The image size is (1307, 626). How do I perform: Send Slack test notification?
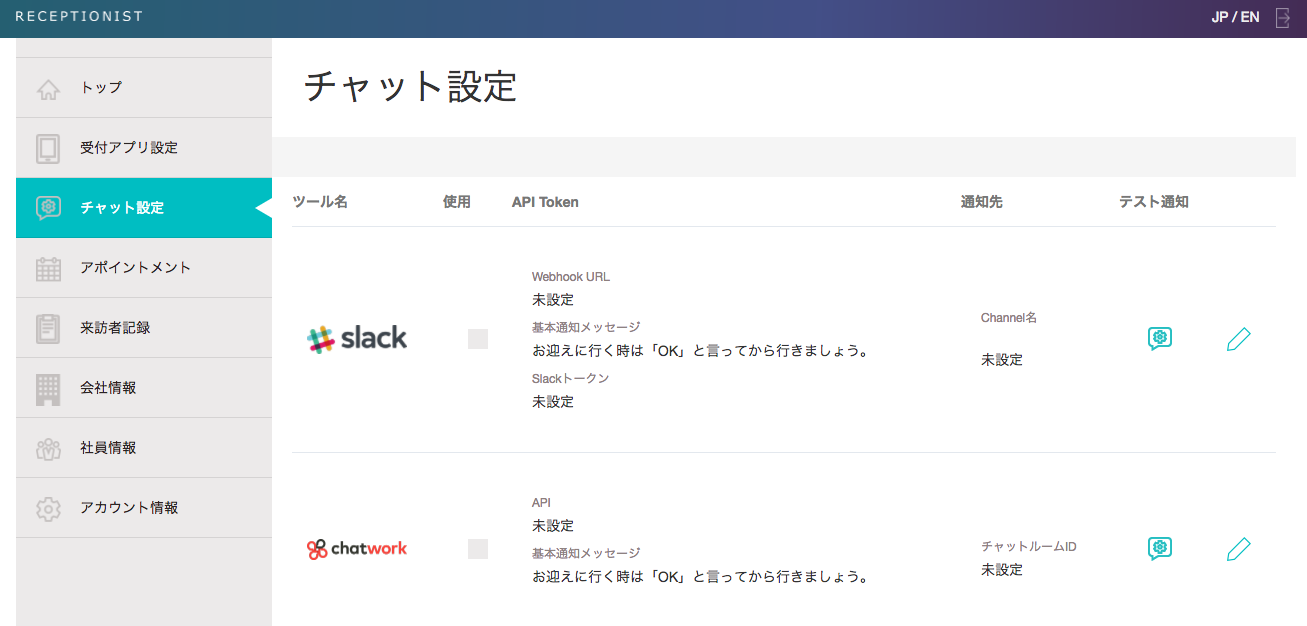[x=1159, y=338]
